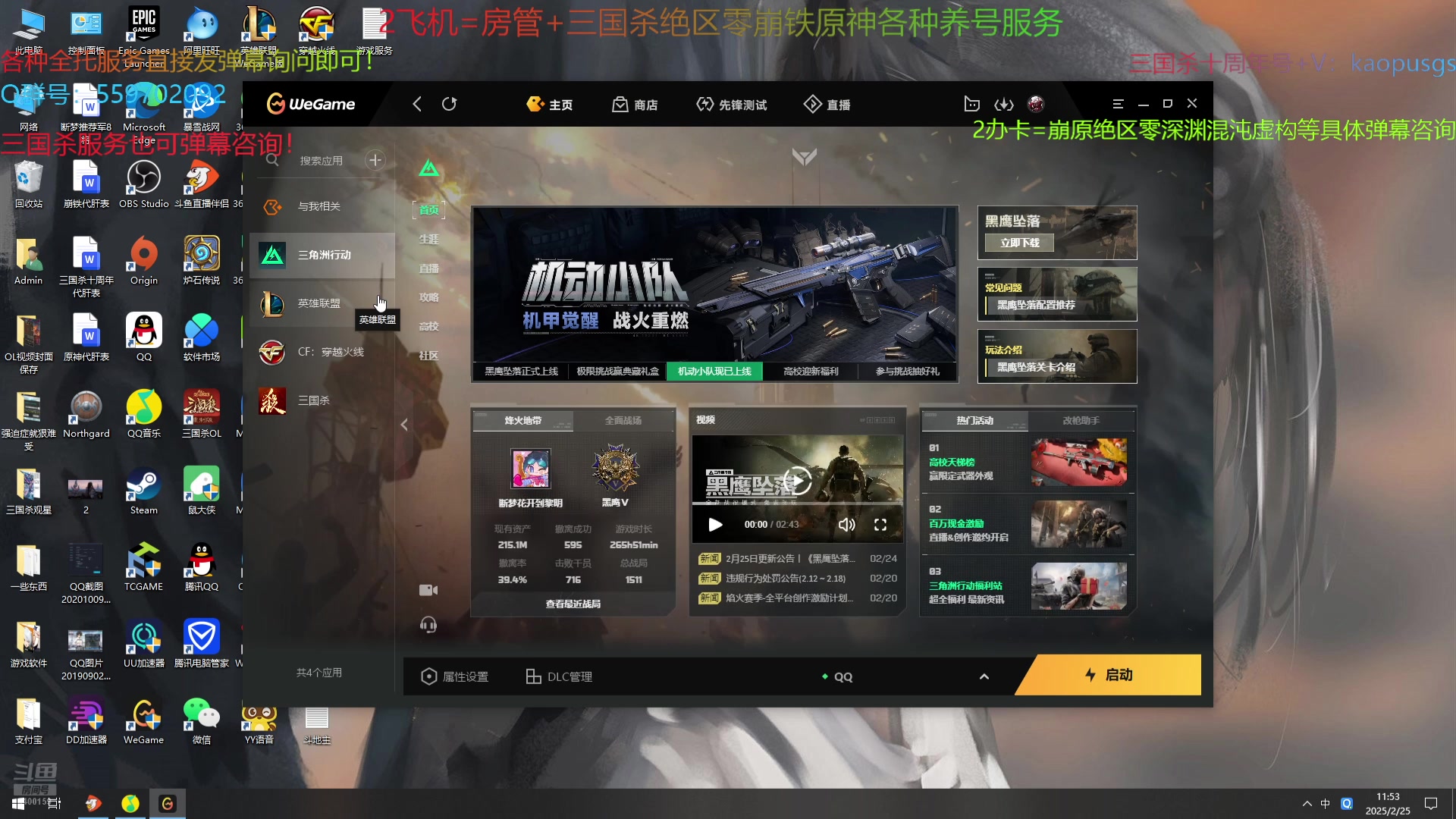Switch to the 攻略 side tab
Viewport: 1456px width, 819px height.
(429, 297)
